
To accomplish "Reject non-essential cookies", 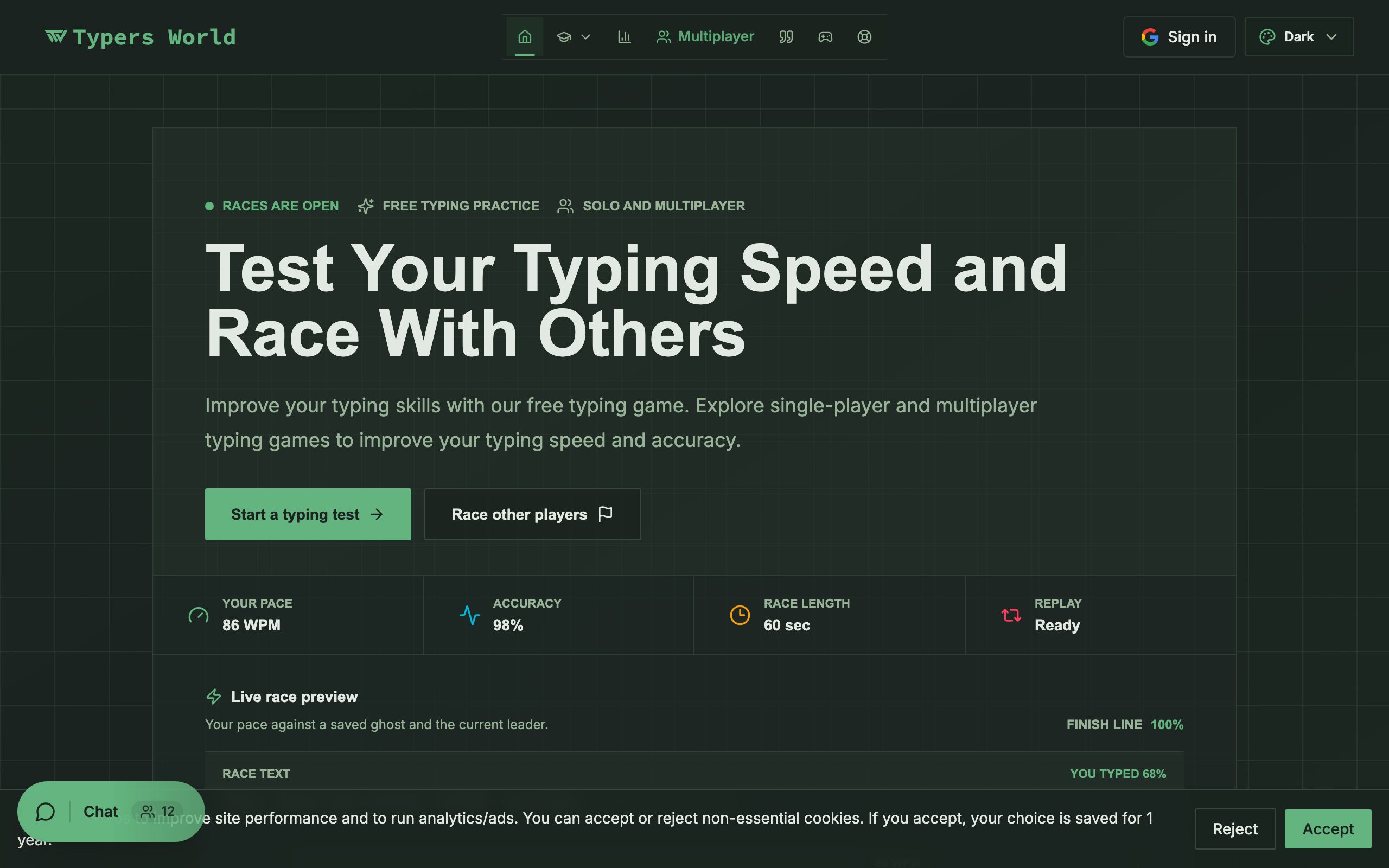I will click(1235, 828).
